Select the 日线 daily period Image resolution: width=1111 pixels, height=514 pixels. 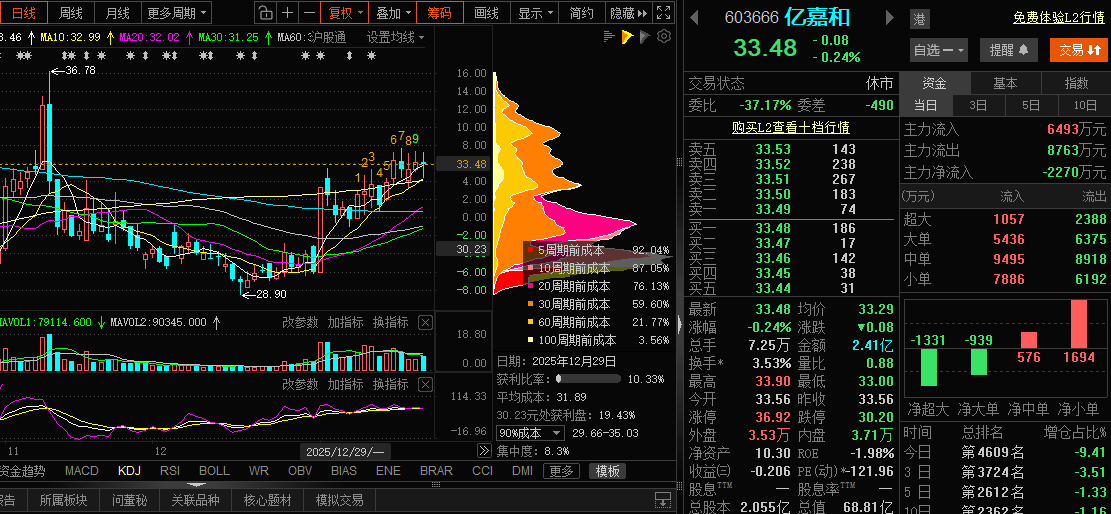click(x=23, y=12)
